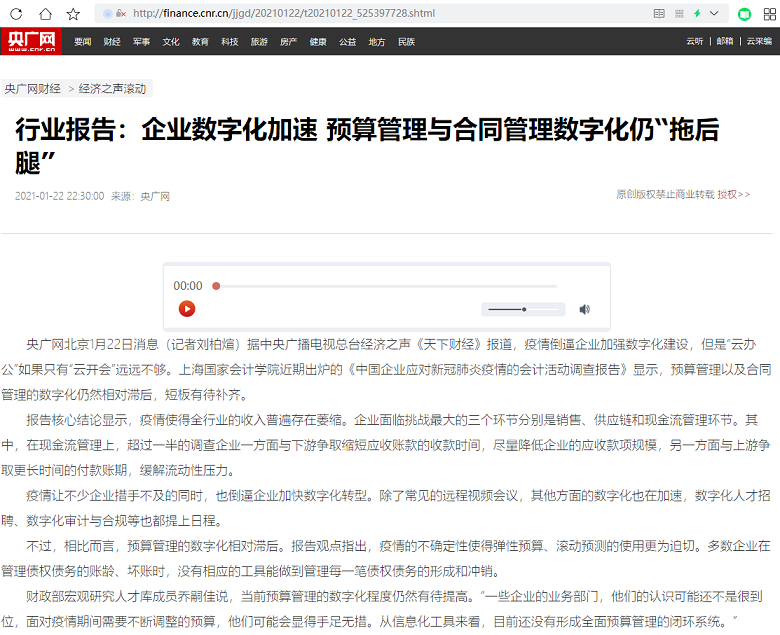Open the QR code grid icon in address bar
The image size is (780, 635).
[x=678, y=14]
